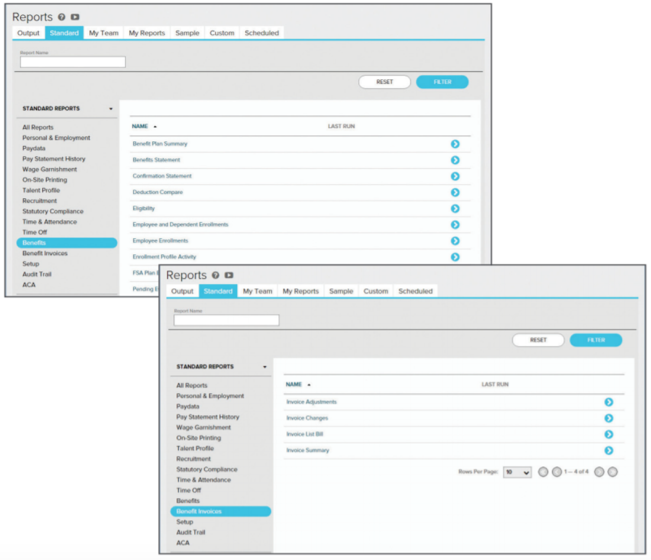Switch to Sample tab in front window
651x560 pixels.
pos(341,291)
